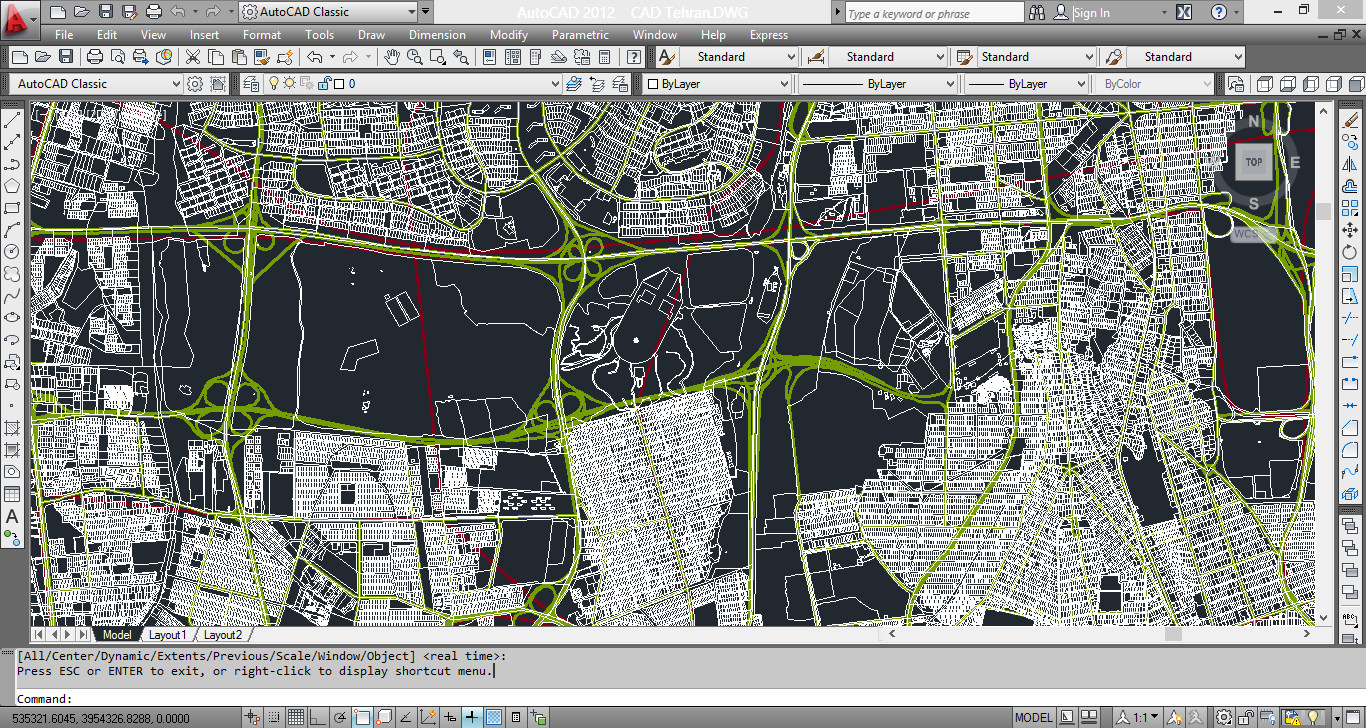Select the Text tool letter A
Image resolution: width=1366 pixels, height=728 pixels.
tap(13, 517)
